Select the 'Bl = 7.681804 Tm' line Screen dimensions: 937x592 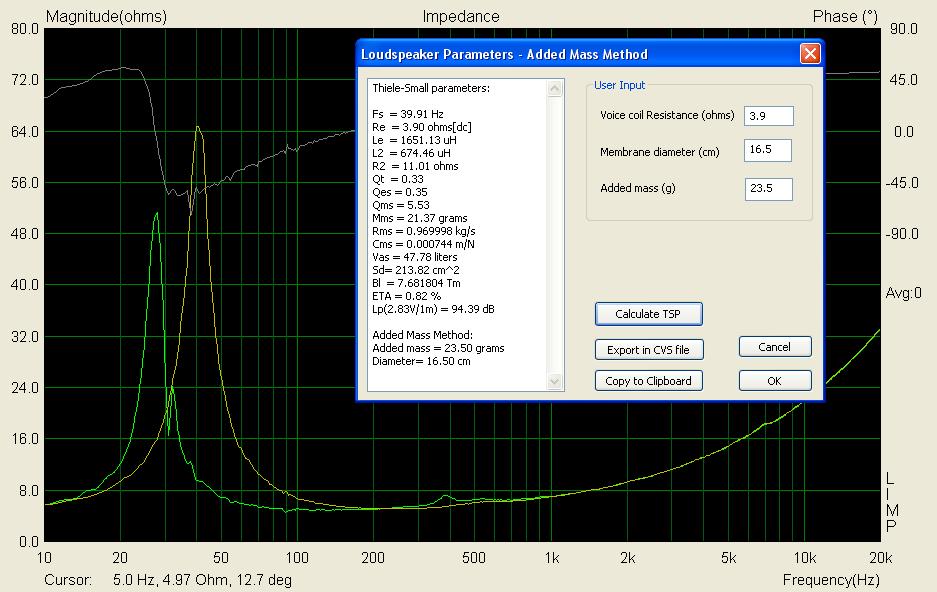click(417, 283)
